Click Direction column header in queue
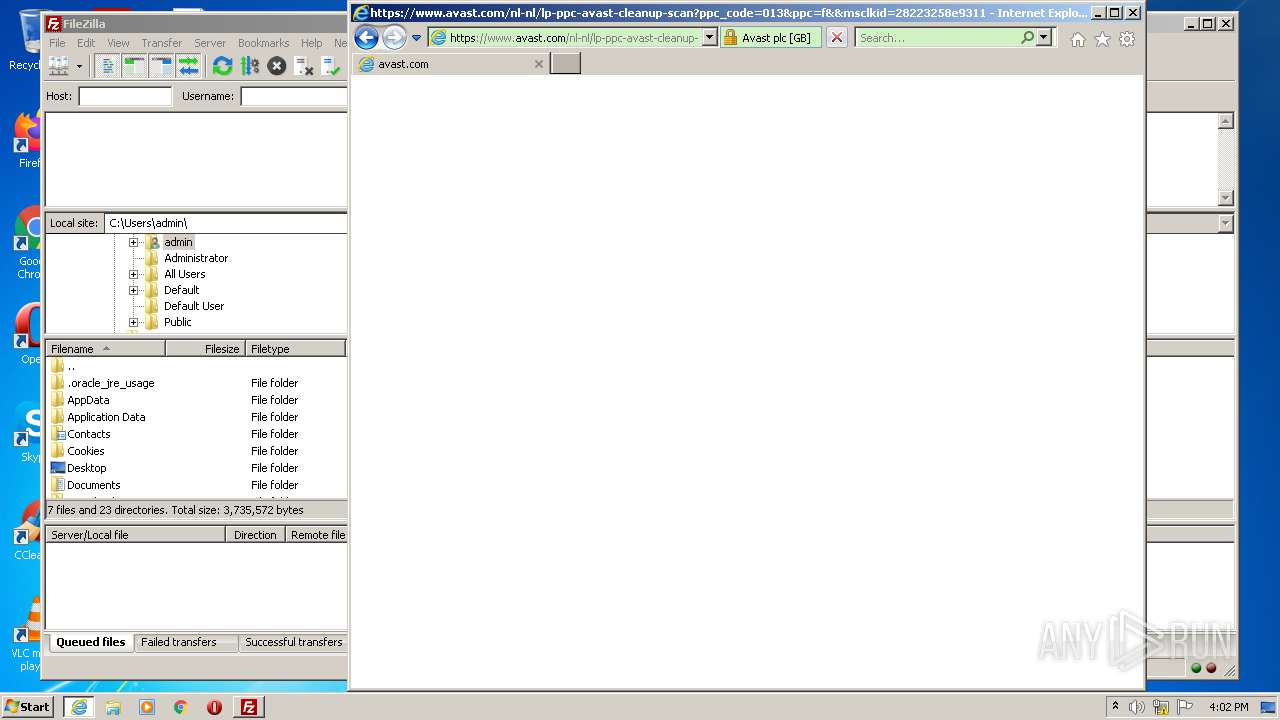1280x720 pixels. pos(255,535)
